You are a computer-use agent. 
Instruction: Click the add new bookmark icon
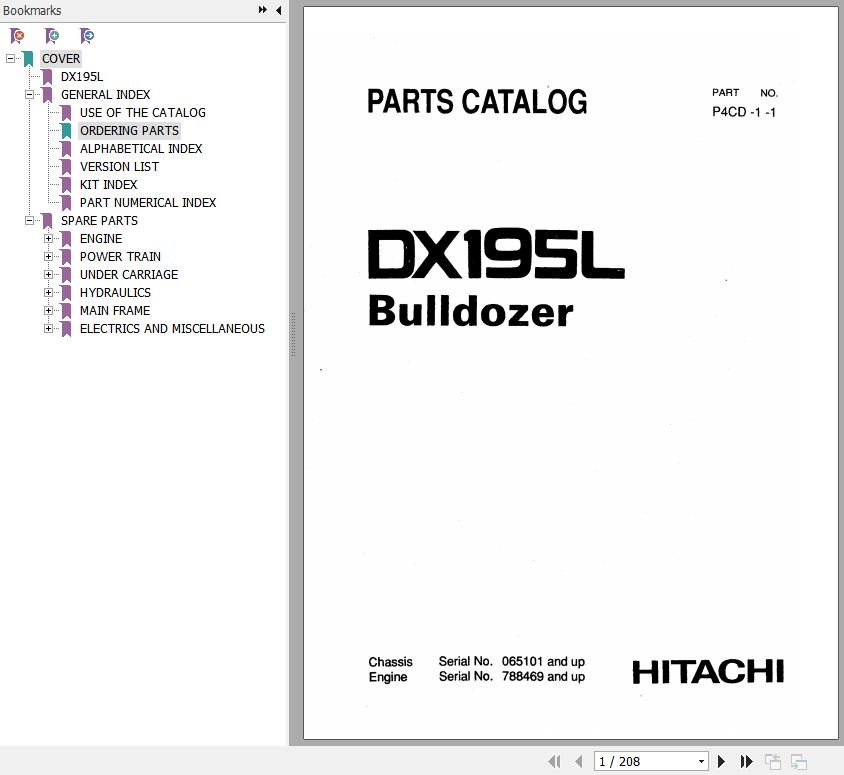52,36
